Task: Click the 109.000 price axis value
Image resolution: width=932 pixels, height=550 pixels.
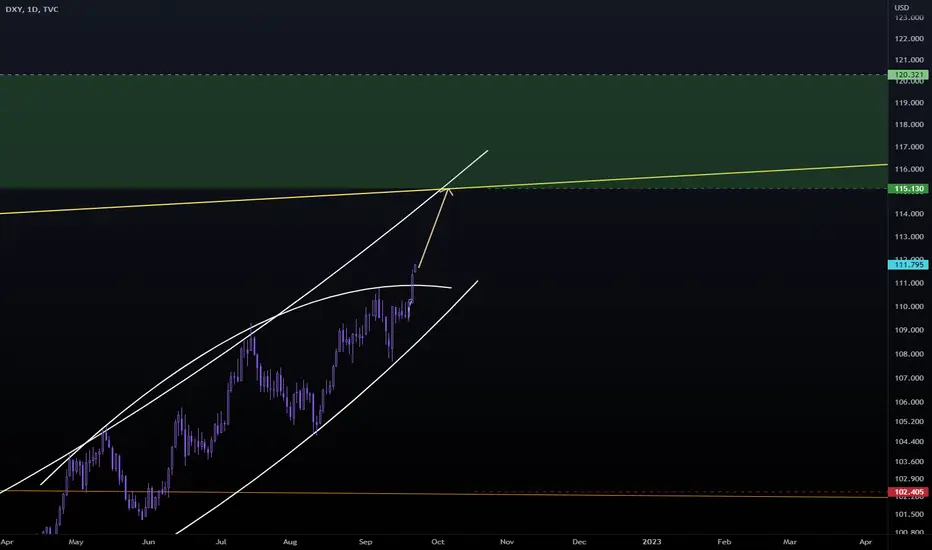Action: tap(909, 329)
